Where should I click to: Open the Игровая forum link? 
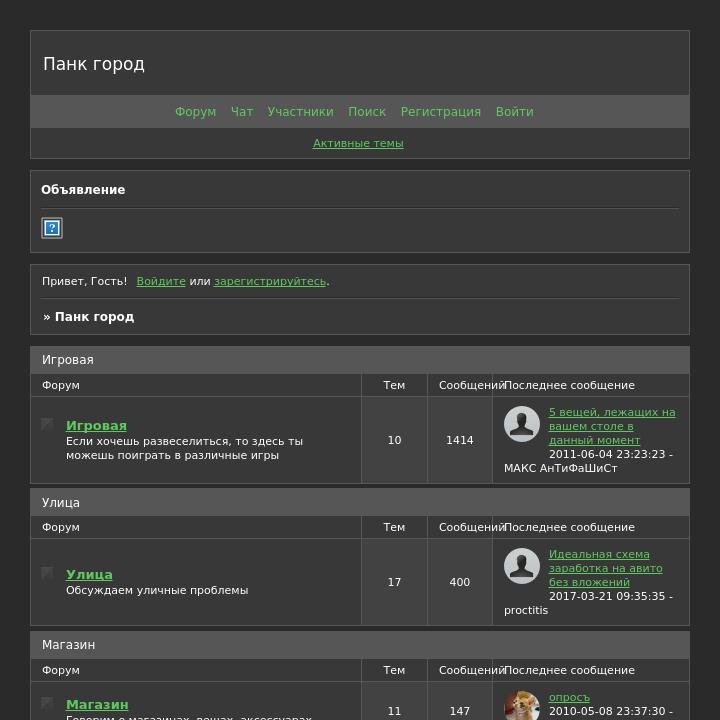96,426
